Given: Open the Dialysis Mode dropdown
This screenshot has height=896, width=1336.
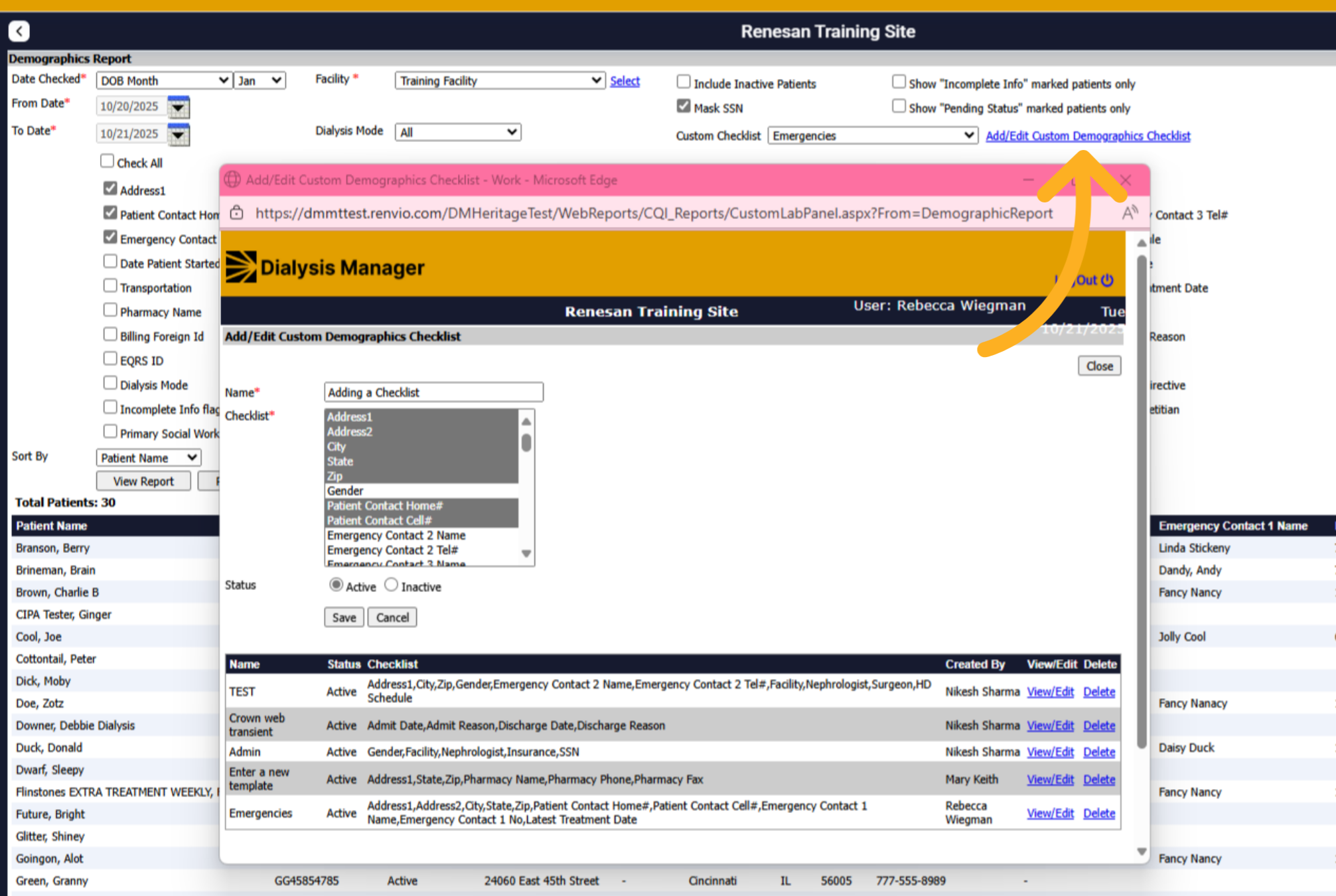Looking at the screenshot, I should [x=457, y=132].
